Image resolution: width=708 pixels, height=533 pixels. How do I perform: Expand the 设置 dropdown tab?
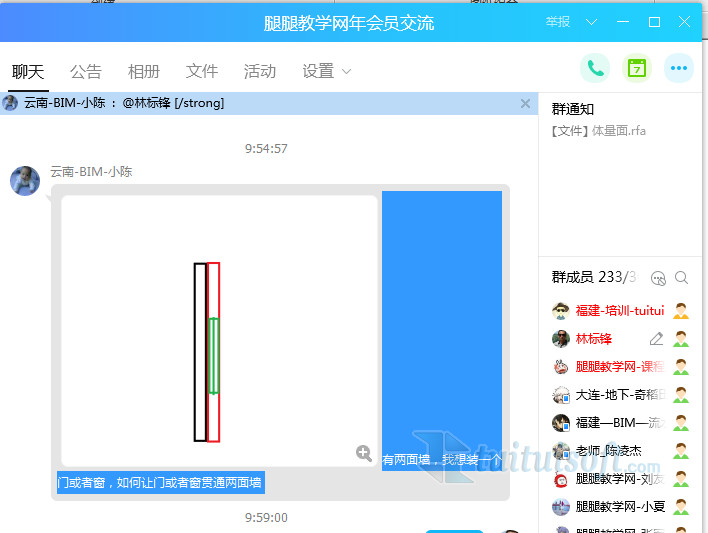tap(327, 71)
